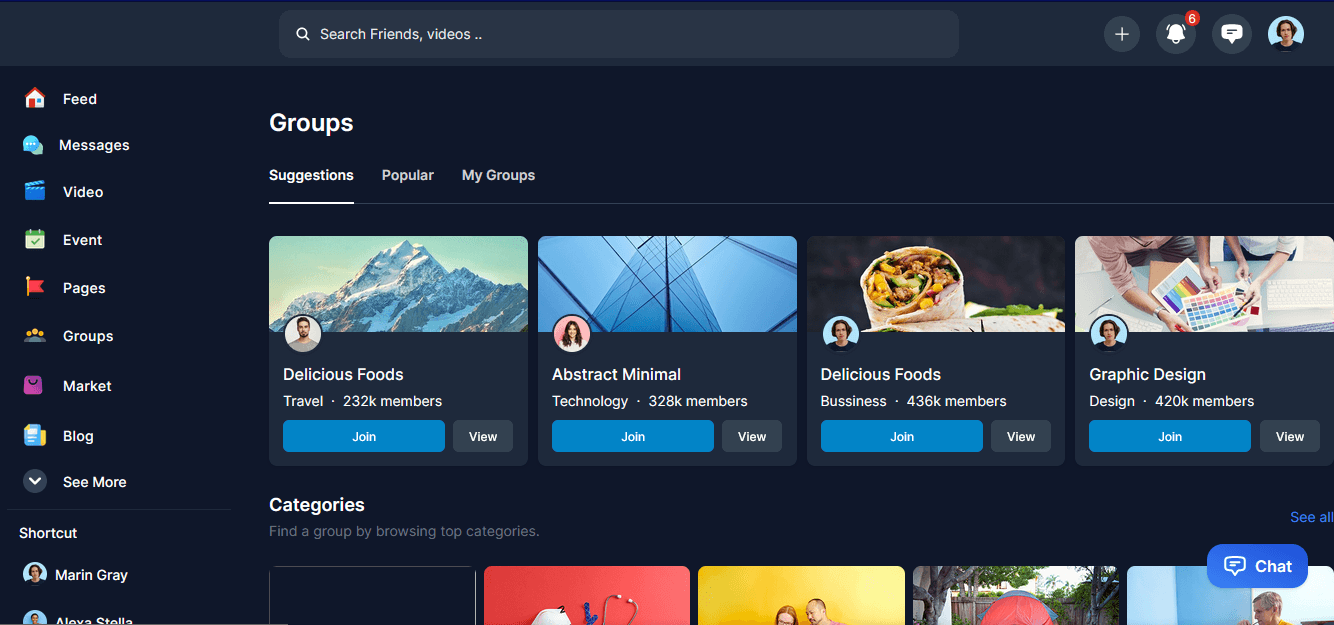This screenshot has width=1334, height=625.
Task: Click the plus create icon in header
Action: [1122, 34]
